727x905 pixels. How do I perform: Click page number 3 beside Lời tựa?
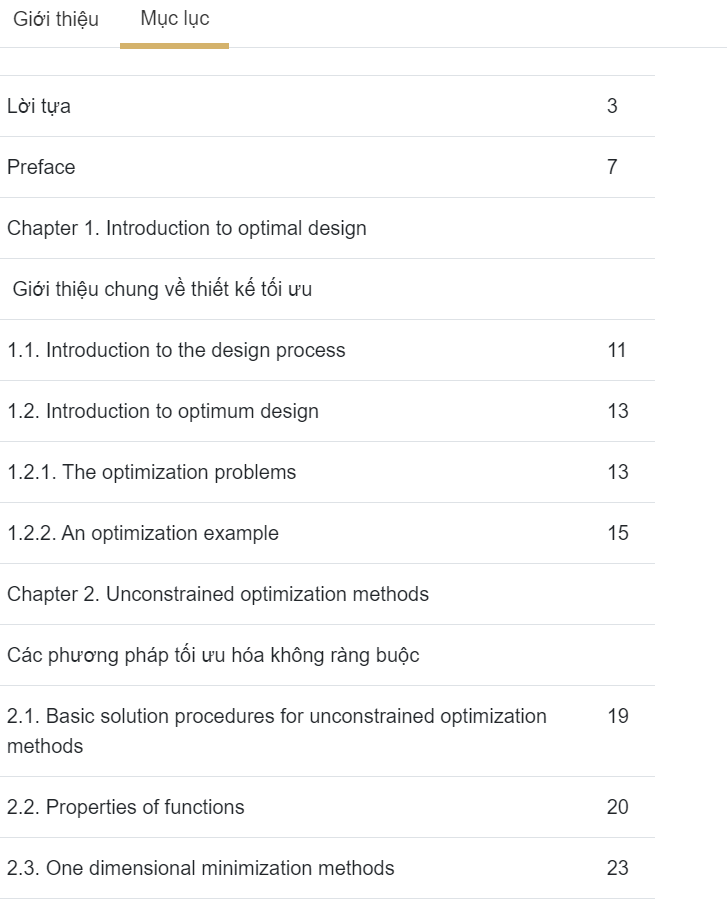(x=612, y=106)
